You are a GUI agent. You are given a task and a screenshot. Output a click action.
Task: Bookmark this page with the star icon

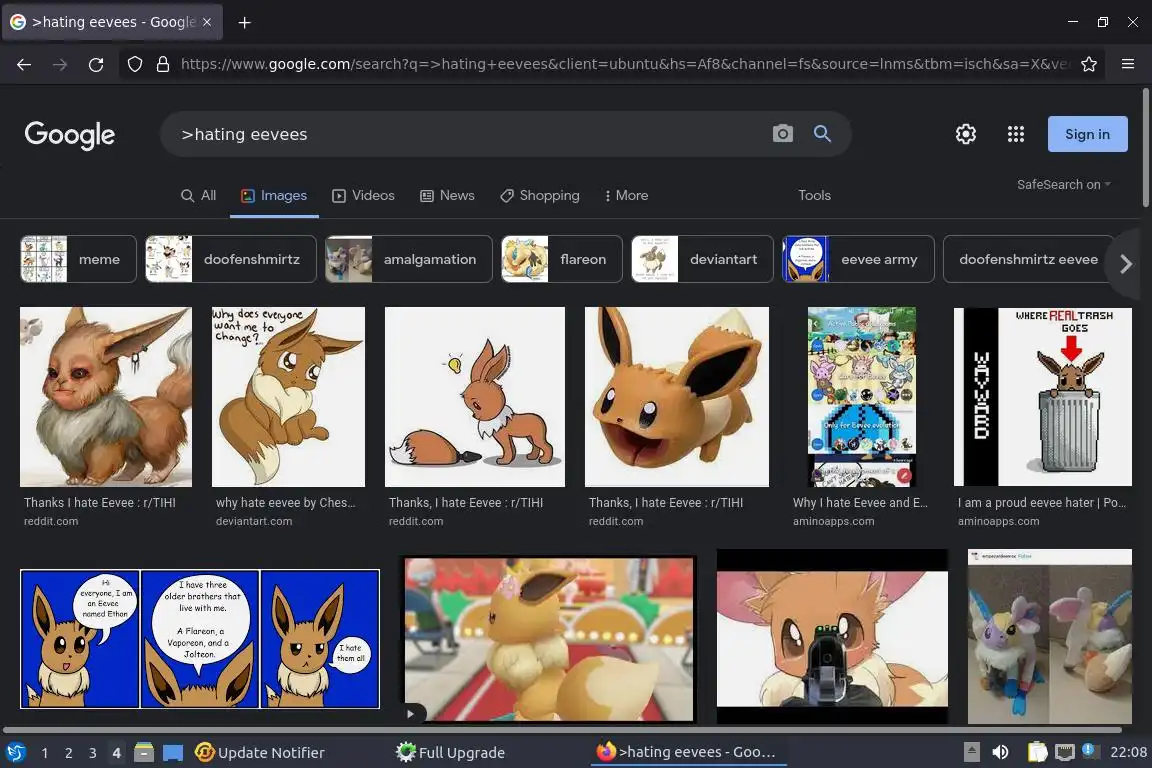pyautogui.click(x=1089, y=65)
